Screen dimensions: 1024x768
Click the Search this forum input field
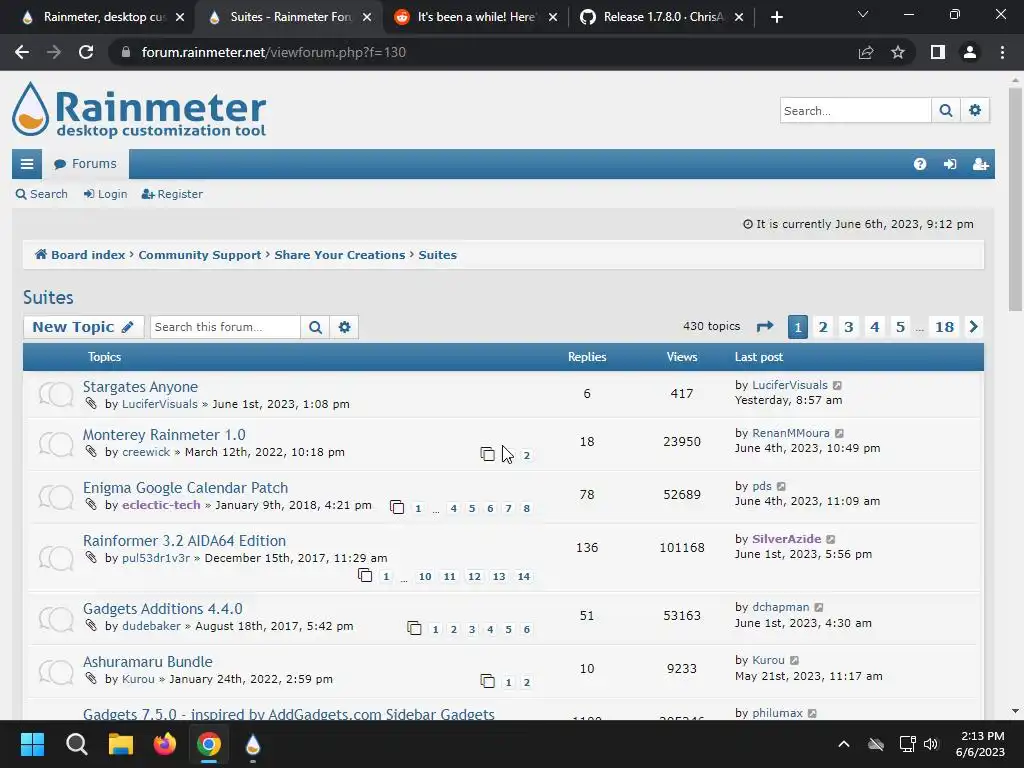click(225, 327)
